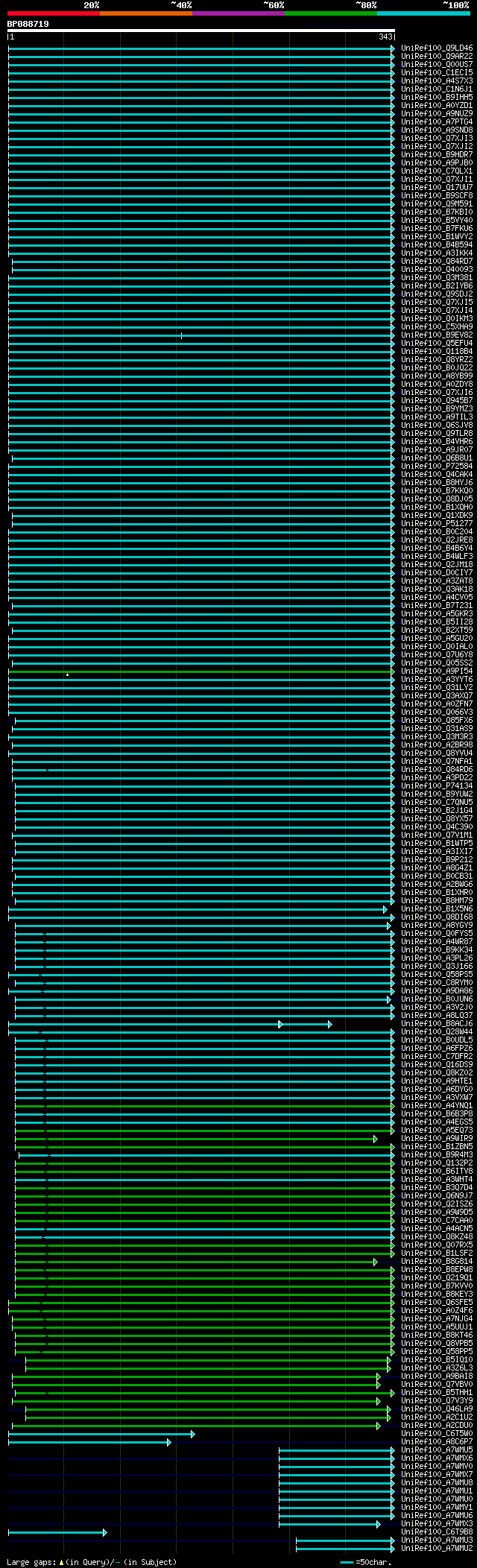
Task: Click the red 20% identity legend segment
Action: (x=54, y=13)
